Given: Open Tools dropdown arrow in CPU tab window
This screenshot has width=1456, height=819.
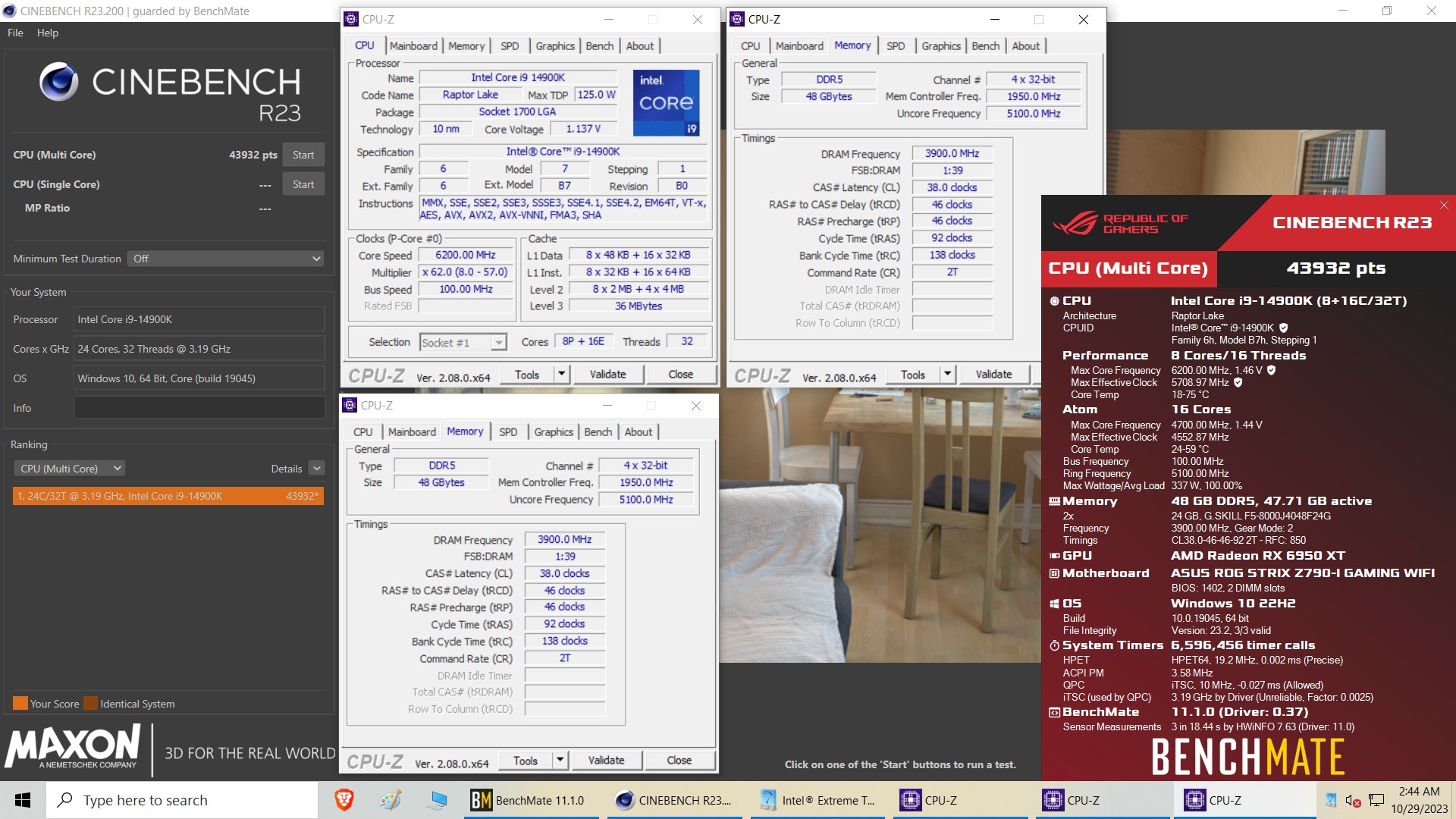Looking at the screenshot, I should click(561, 374).
